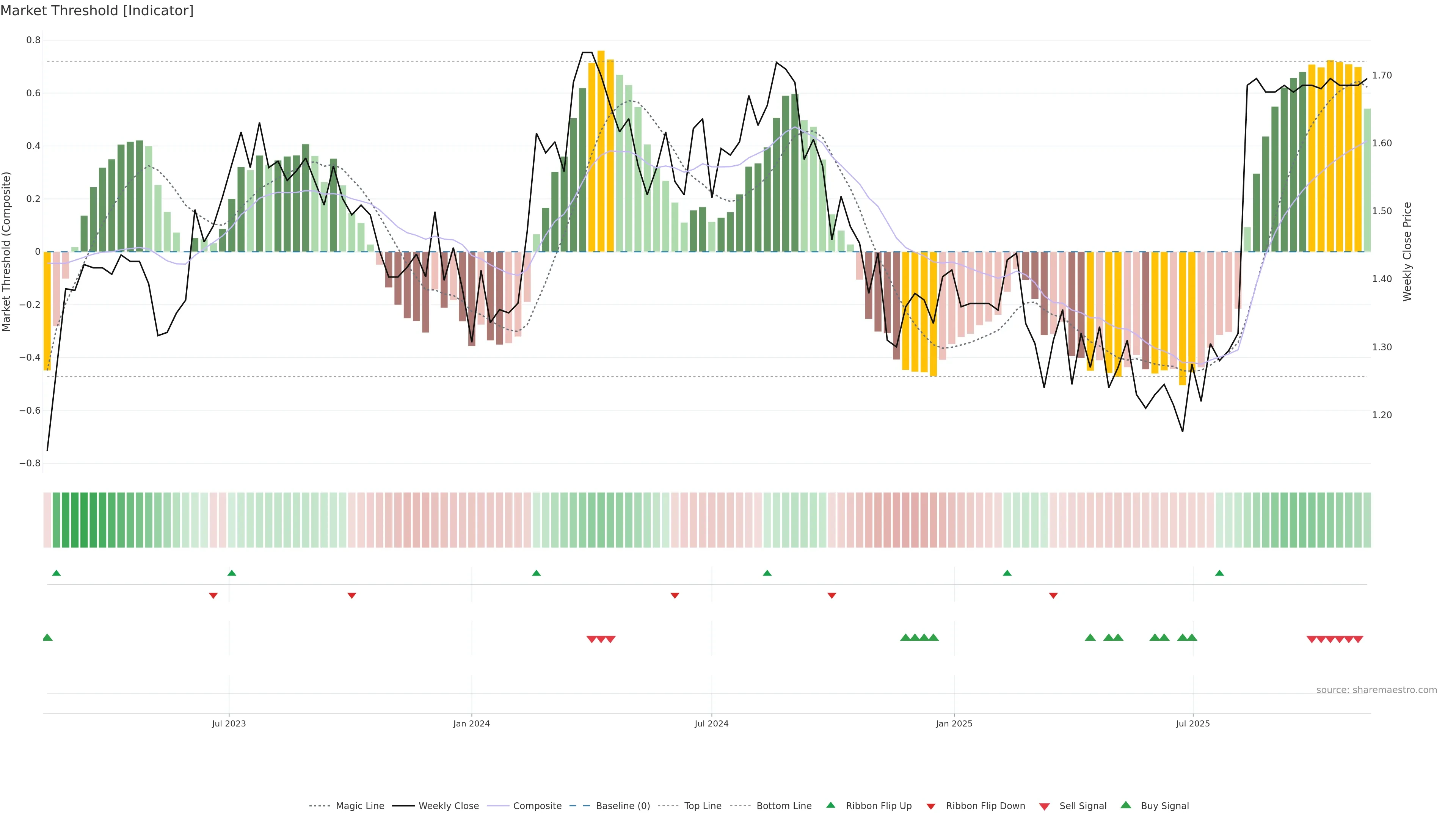Toggle Buy Signal legend entry
1456x819 pixels.
1164,805
